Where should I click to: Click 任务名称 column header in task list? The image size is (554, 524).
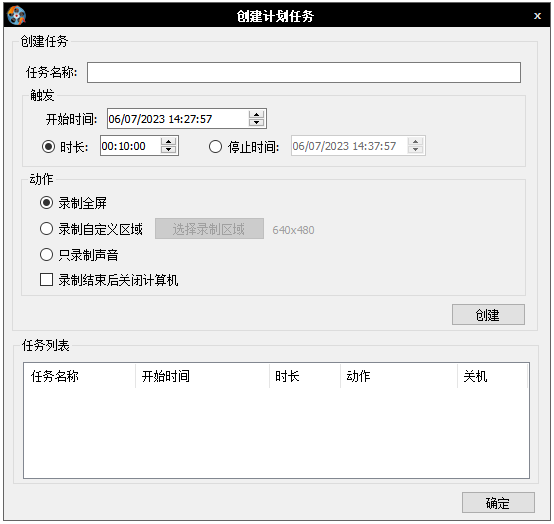(79, 376)
